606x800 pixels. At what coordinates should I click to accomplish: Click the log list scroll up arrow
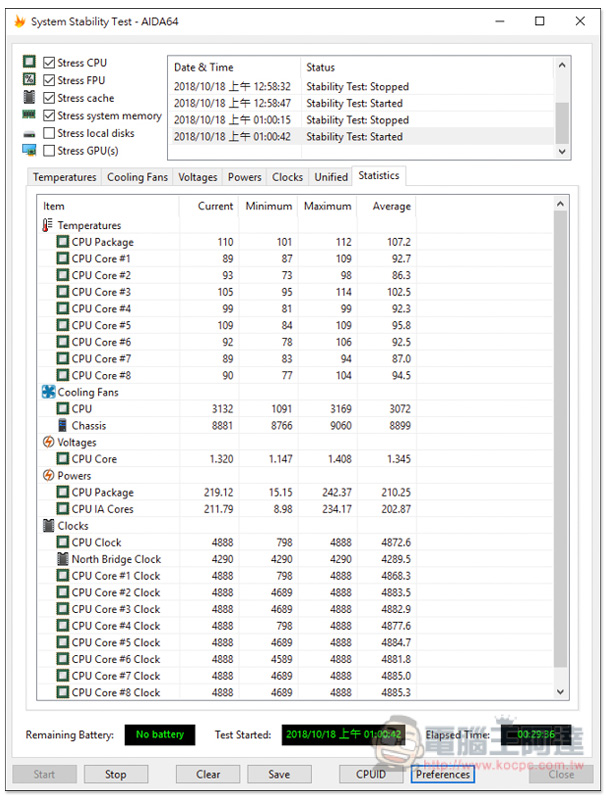pos(562,65)
